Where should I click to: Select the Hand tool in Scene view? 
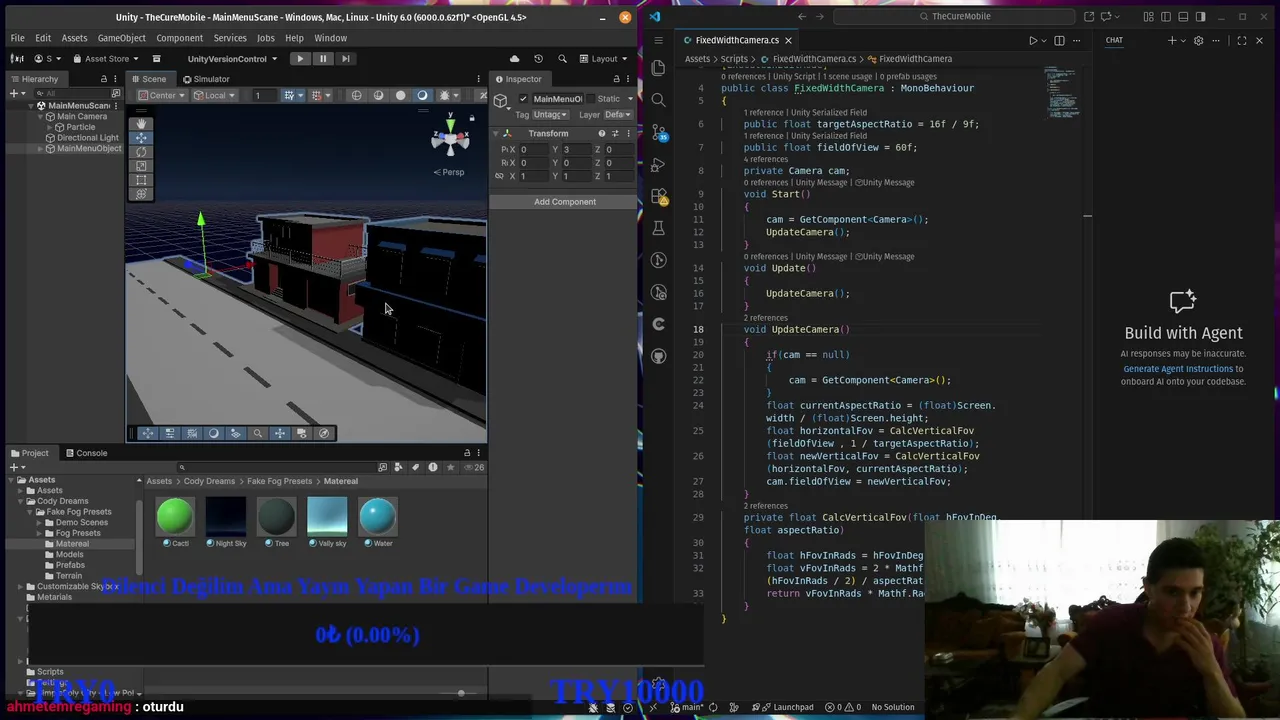[141, 123]
